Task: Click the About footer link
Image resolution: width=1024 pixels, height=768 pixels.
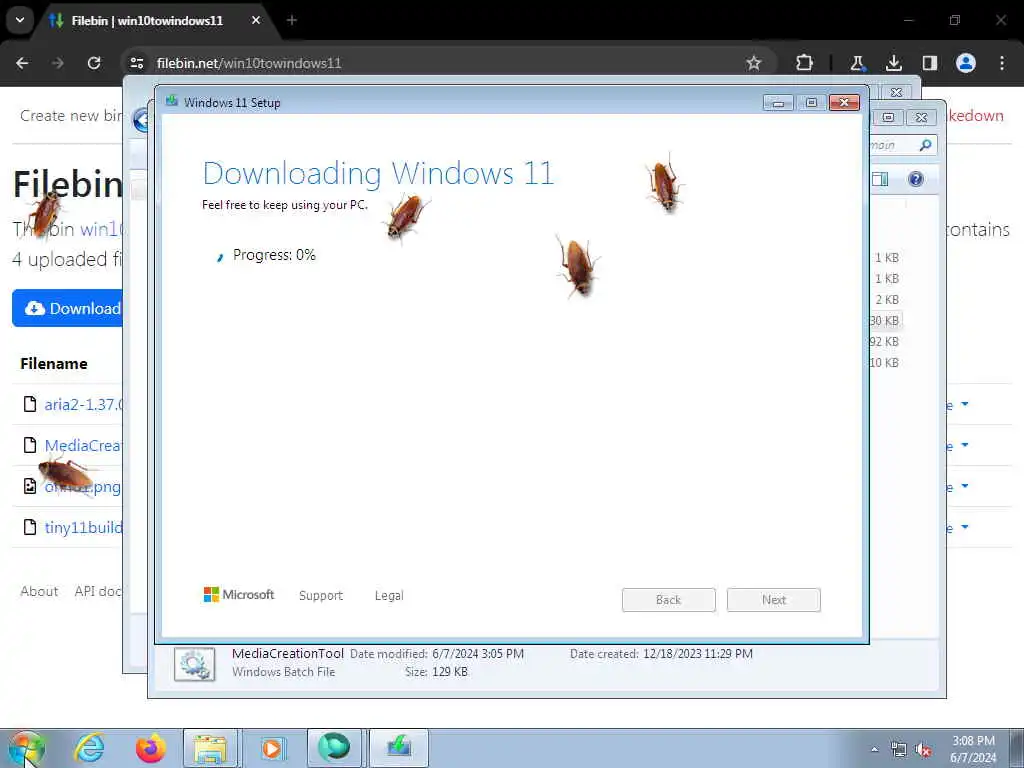Action: click(x=39, y=591)
